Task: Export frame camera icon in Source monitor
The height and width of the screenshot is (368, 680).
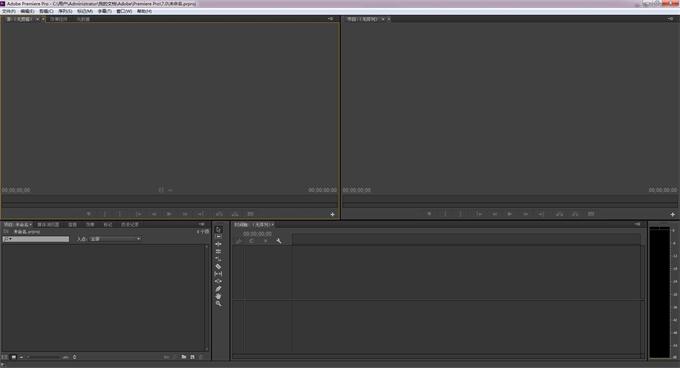Action: tap(251, 214)
